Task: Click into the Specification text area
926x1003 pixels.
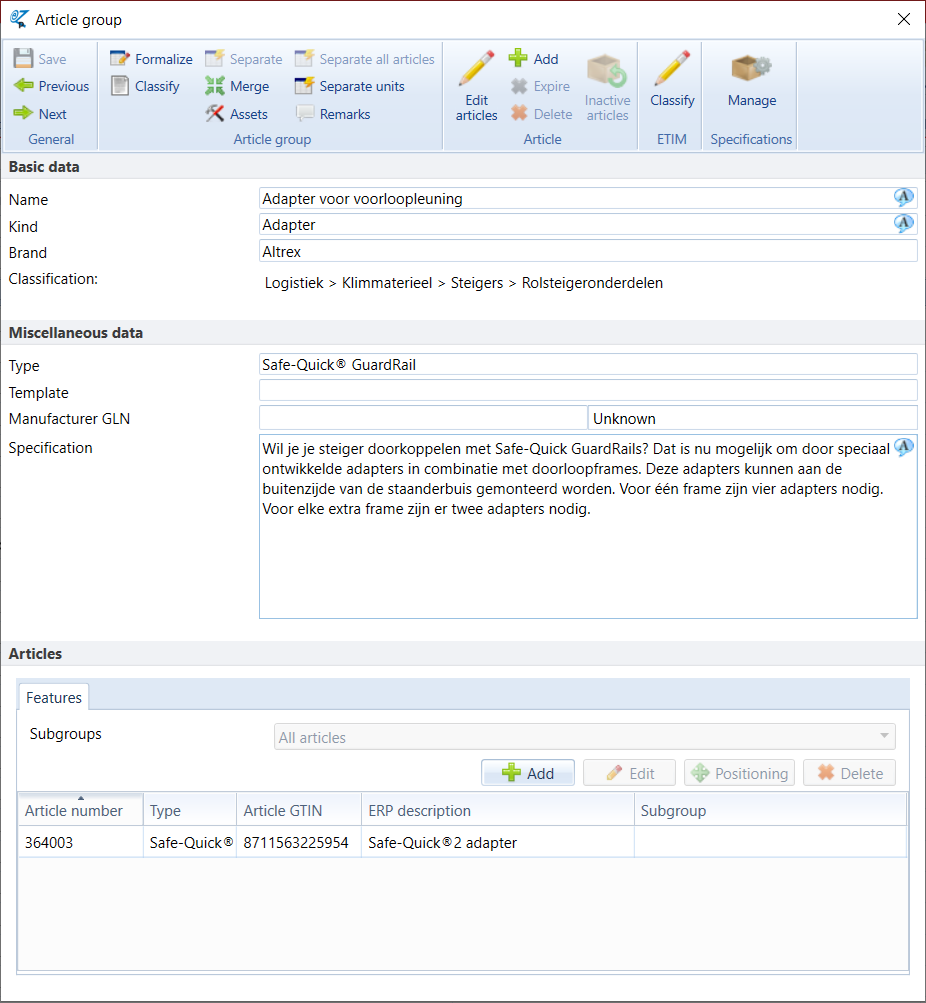Action: 588,526
